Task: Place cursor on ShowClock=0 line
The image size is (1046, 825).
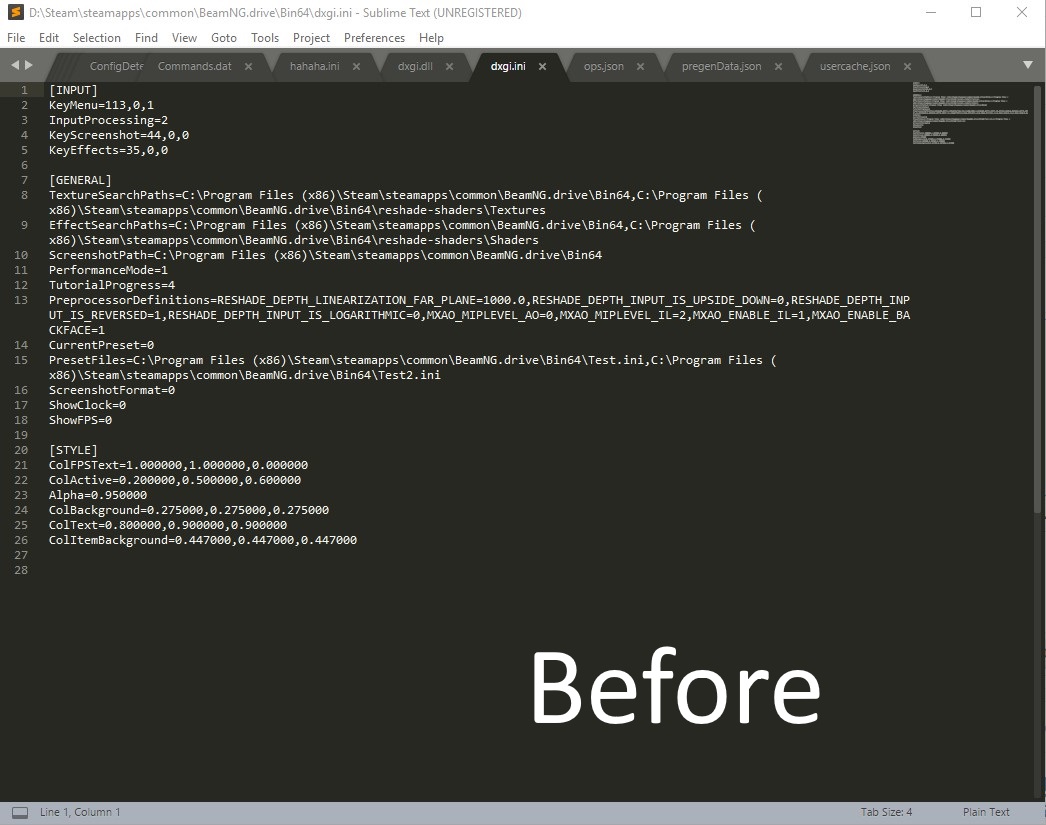Action: point(87,405)
